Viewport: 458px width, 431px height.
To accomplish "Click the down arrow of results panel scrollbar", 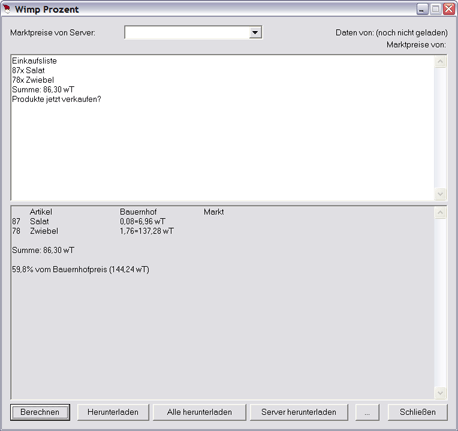I will coord(440,392).
